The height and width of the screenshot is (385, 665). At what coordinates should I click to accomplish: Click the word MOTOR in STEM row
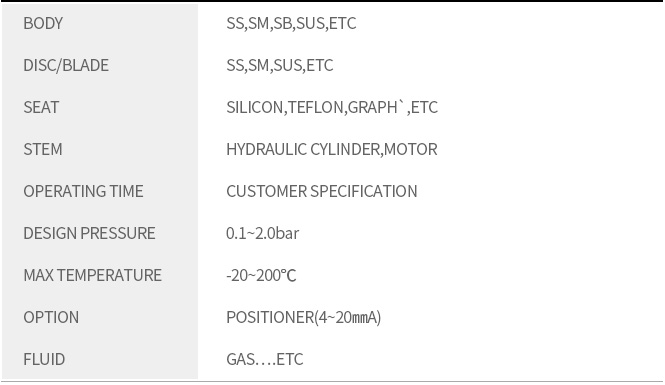411,149
